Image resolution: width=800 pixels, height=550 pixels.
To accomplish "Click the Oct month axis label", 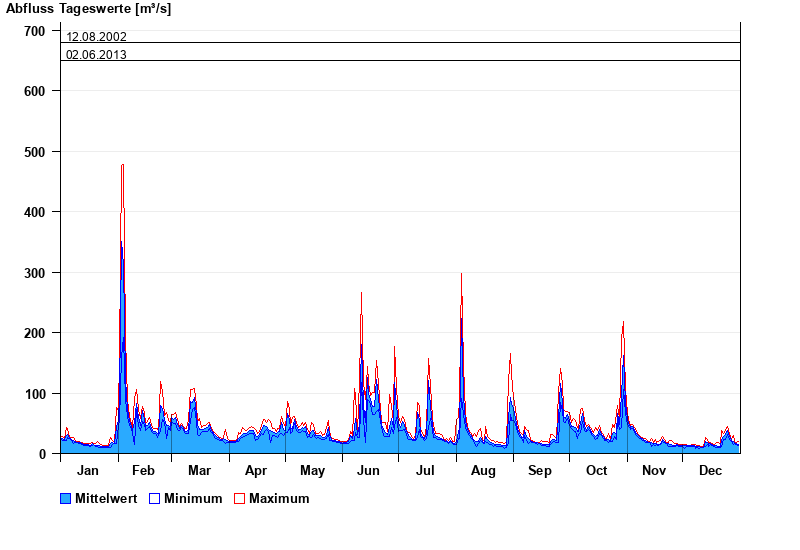I will pyautogui.click(x=597, y=471).
